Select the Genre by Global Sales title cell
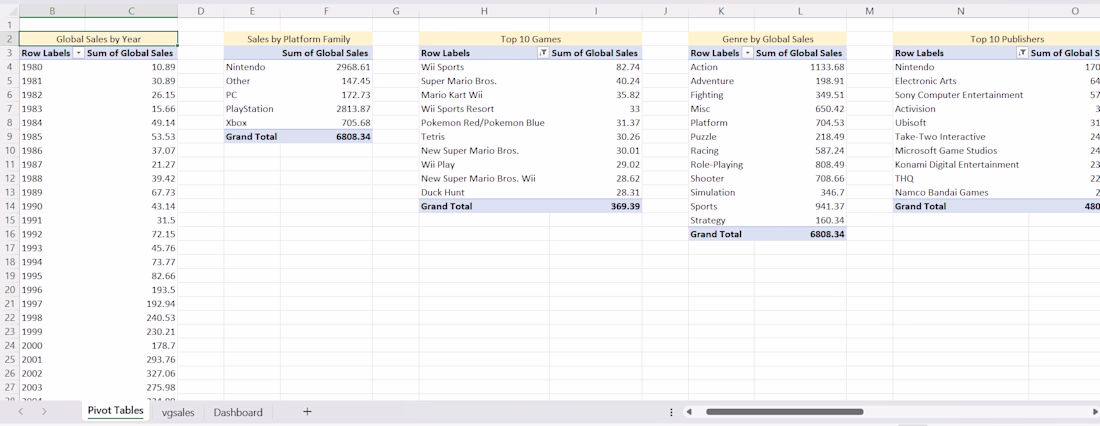1100x426 pixels. [767, 39]
